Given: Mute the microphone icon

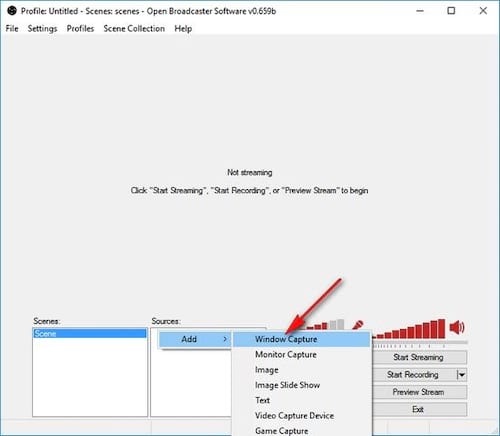Looking at the screenshot, I should click(x=358, y=325).
